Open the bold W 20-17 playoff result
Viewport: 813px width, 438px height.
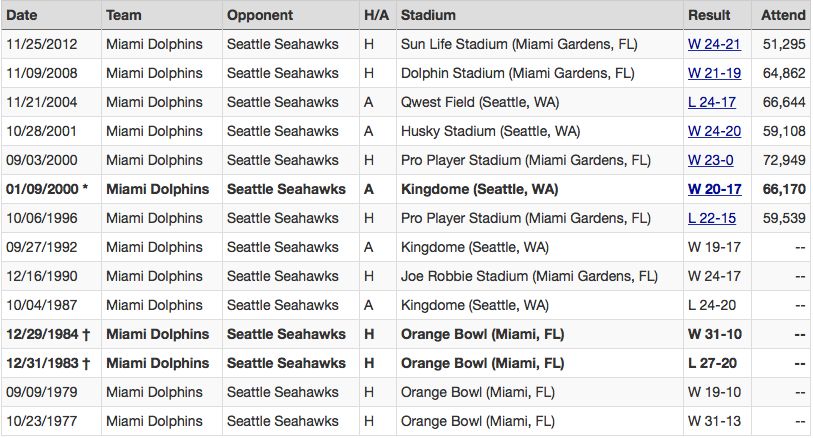tap(714, 189)
